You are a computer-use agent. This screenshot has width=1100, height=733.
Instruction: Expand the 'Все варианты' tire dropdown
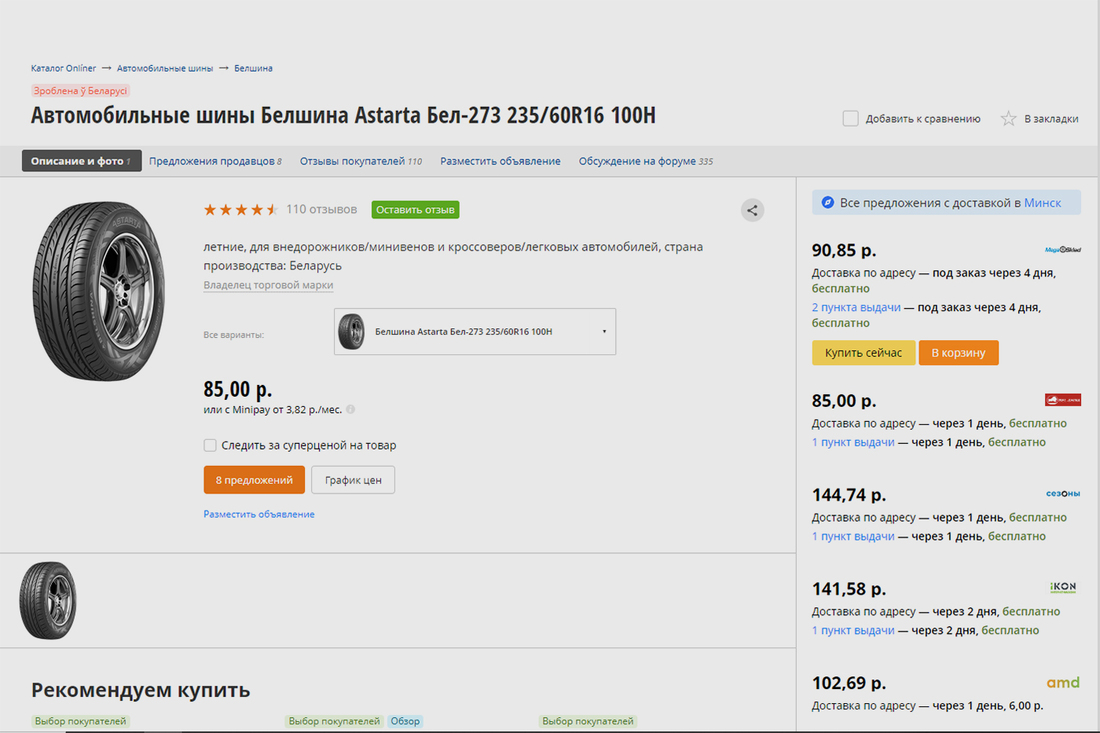475,331
